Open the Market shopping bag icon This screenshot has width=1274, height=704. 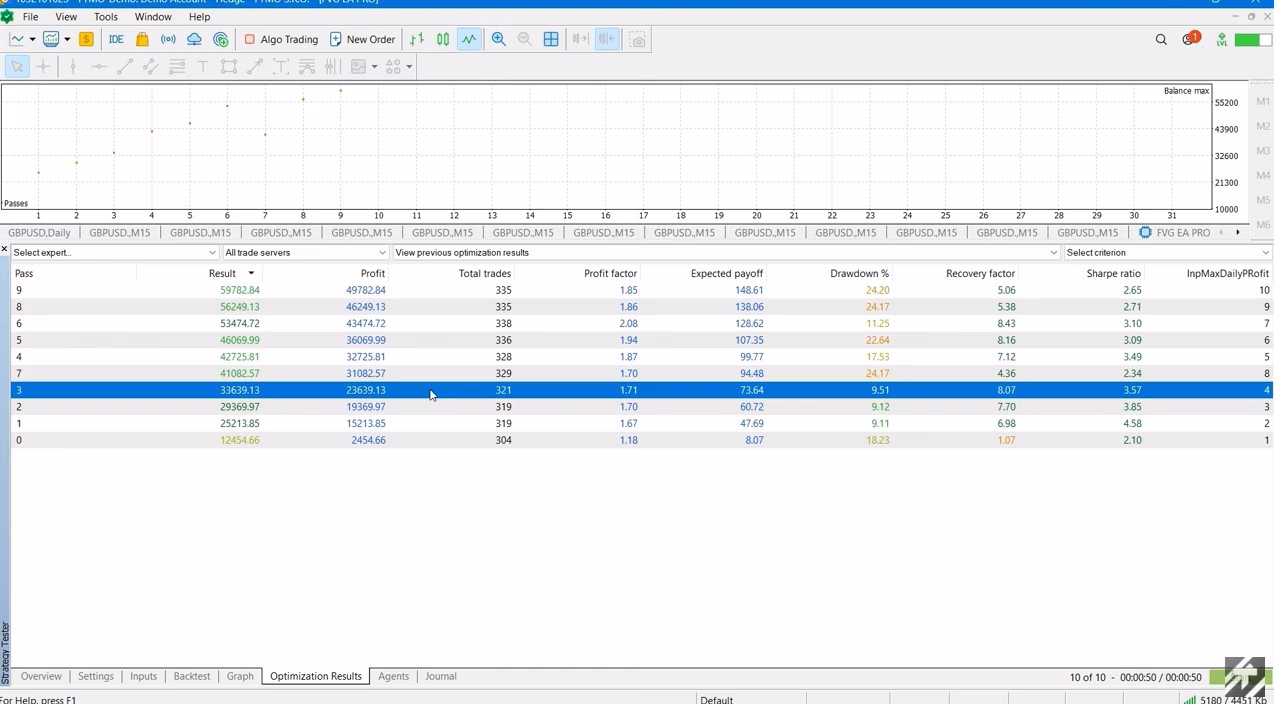point(142,39)
